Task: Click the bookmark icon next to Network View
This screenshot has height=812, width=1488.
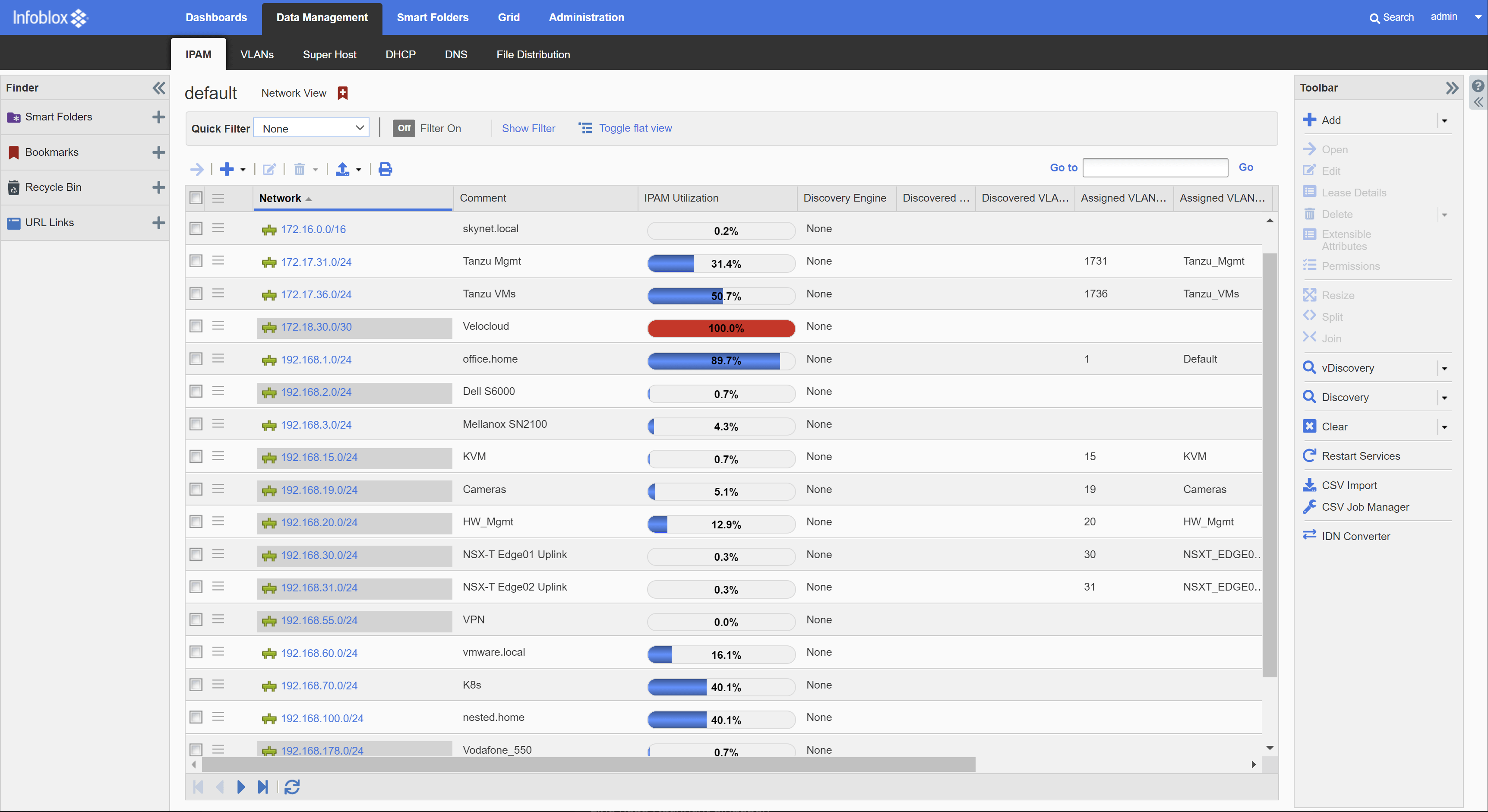Action: coord(343,93)
